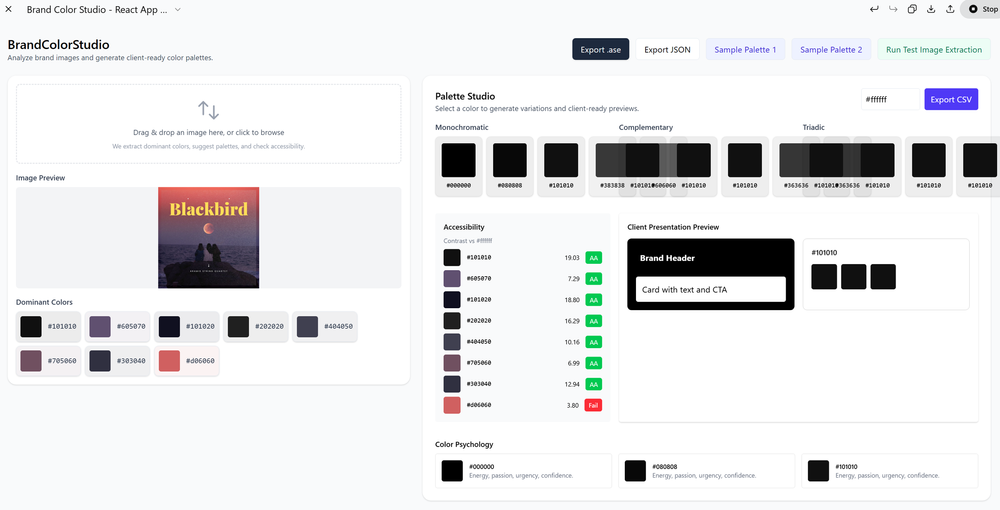The width and height of the screenshot is (1000, 510).
Task: Click AA badge beside contrast 7.29
Action: point(593,279)
